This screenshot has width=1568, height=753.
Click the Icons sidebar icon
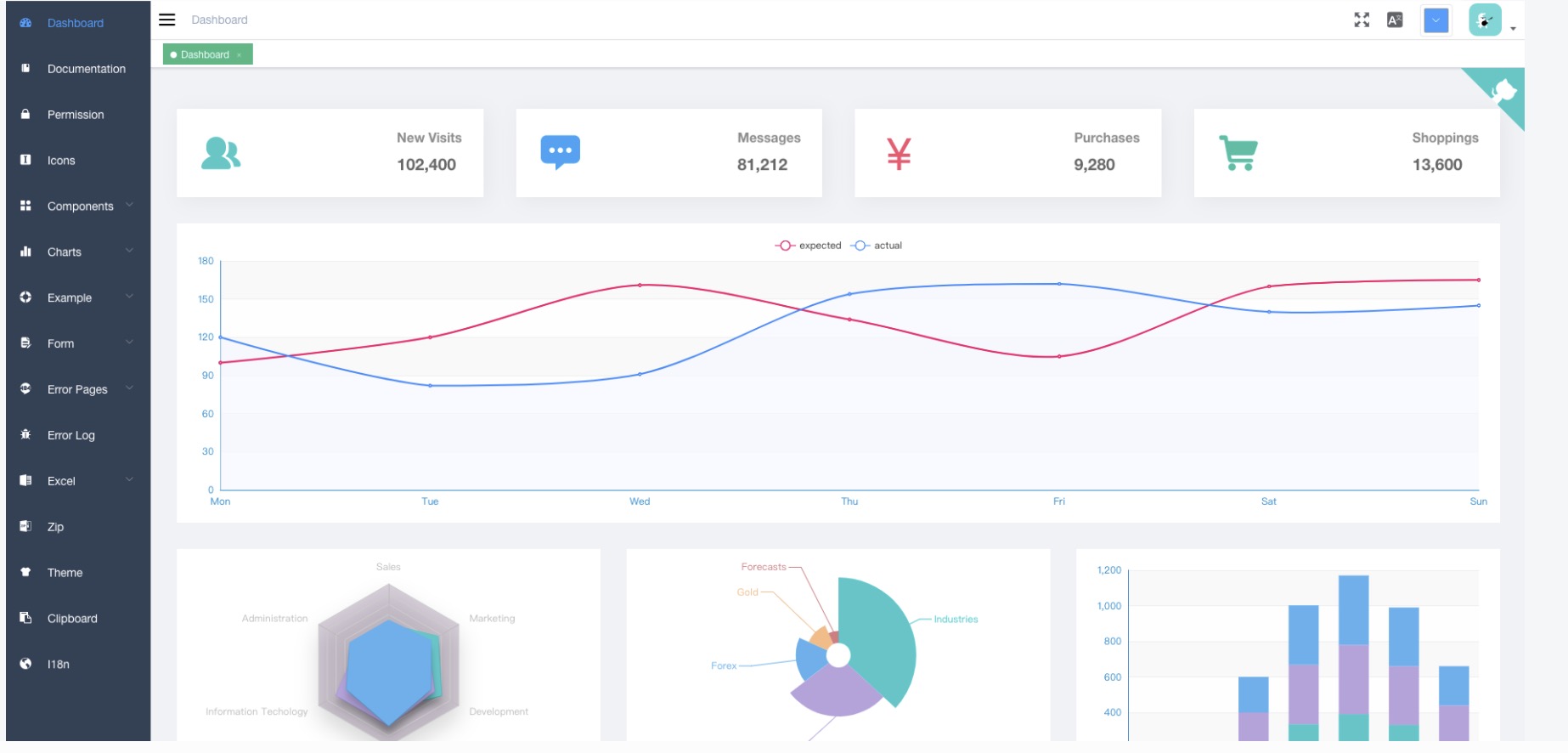pos(25,160)
